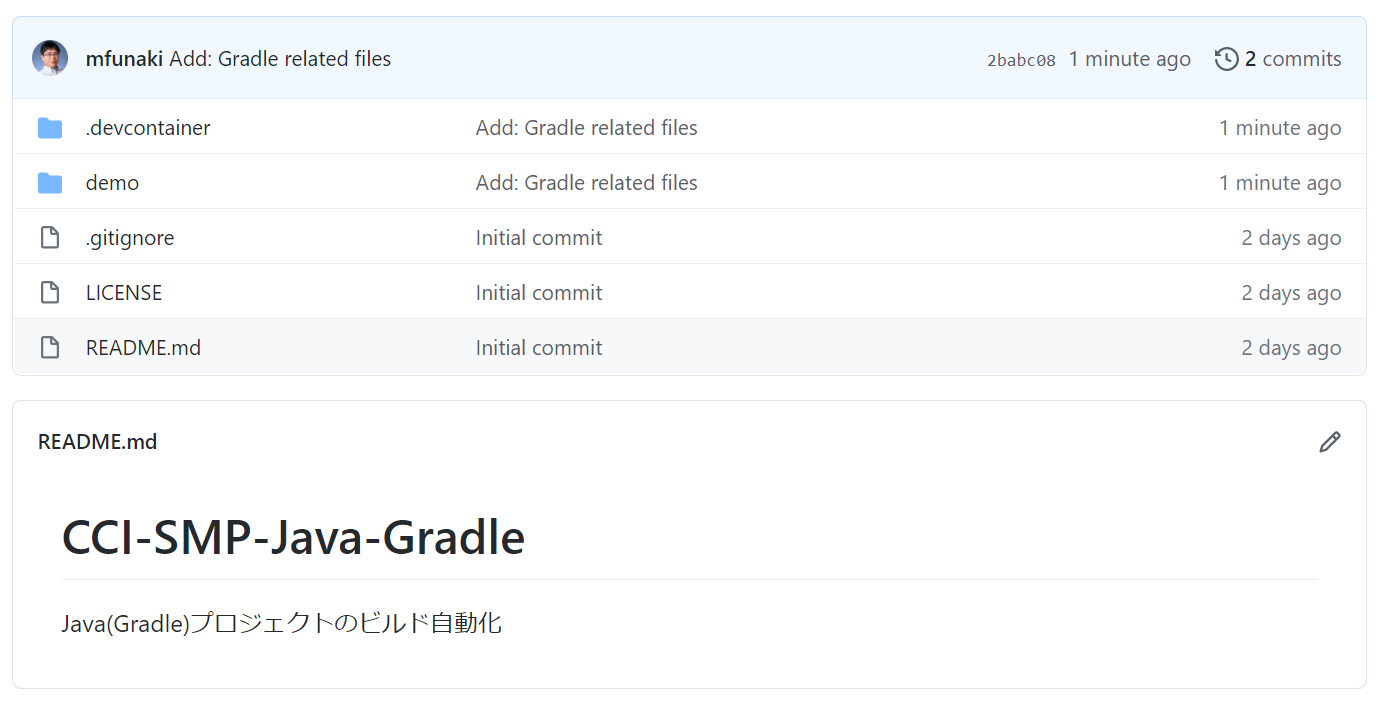Select the mfunaki username link
The width and height of the screenshot is (1379, 709).
click(x=124, y=58)
